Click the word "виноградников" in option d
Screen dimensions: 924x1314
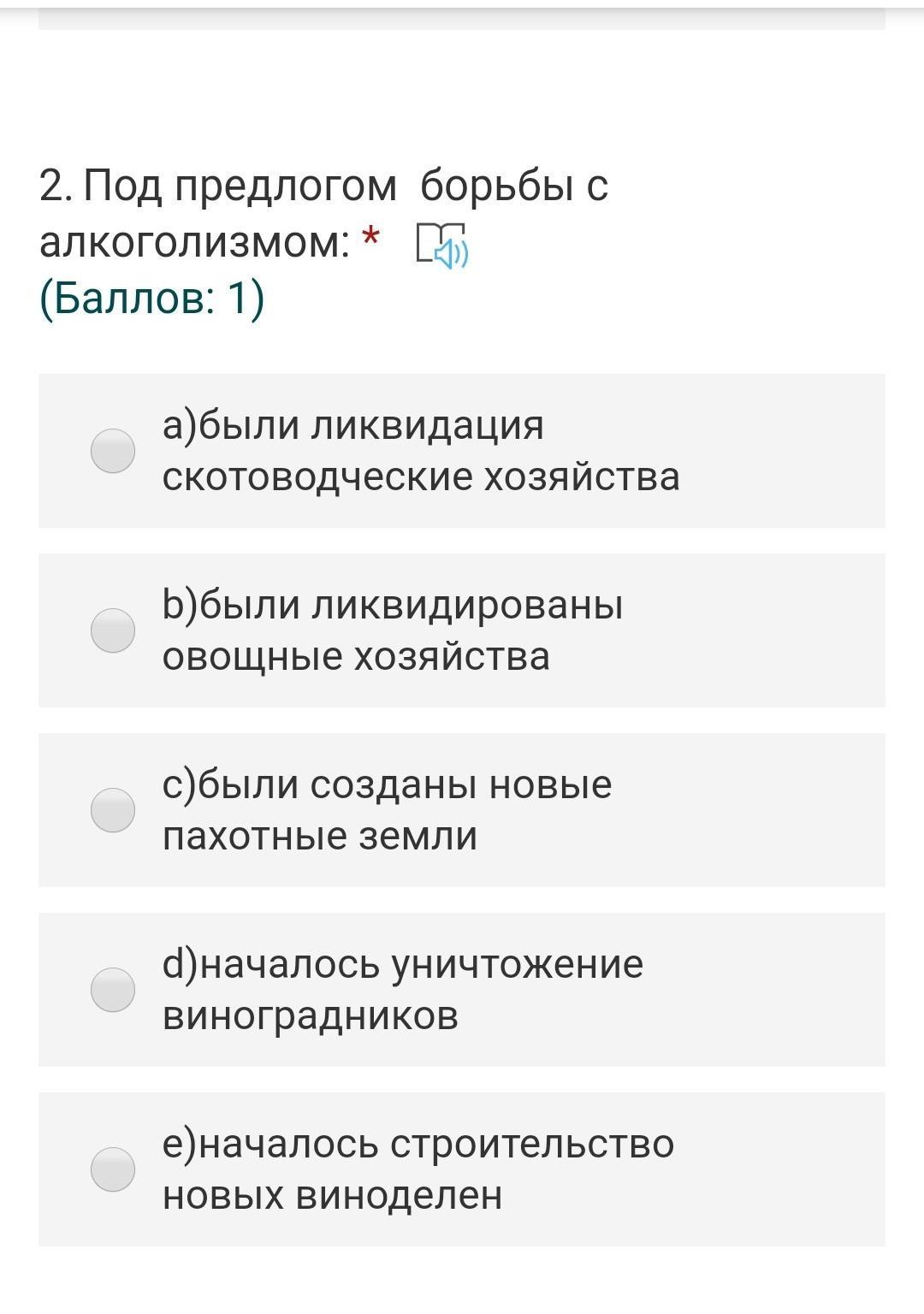click(x=311, y=1016)
